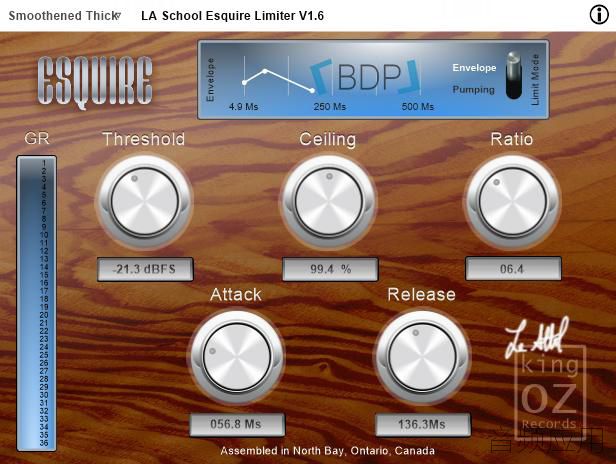This screenshot has height=464, width=616.
Task: Click the GR gain reduction meter
Action: 37,303
